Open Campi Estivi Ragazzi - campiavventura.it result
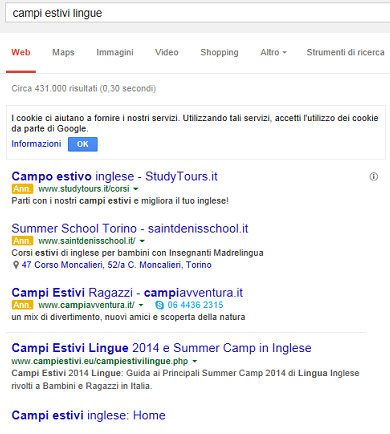Image resolution: width=390 pixels, height=434 pixels. point(127,293)
